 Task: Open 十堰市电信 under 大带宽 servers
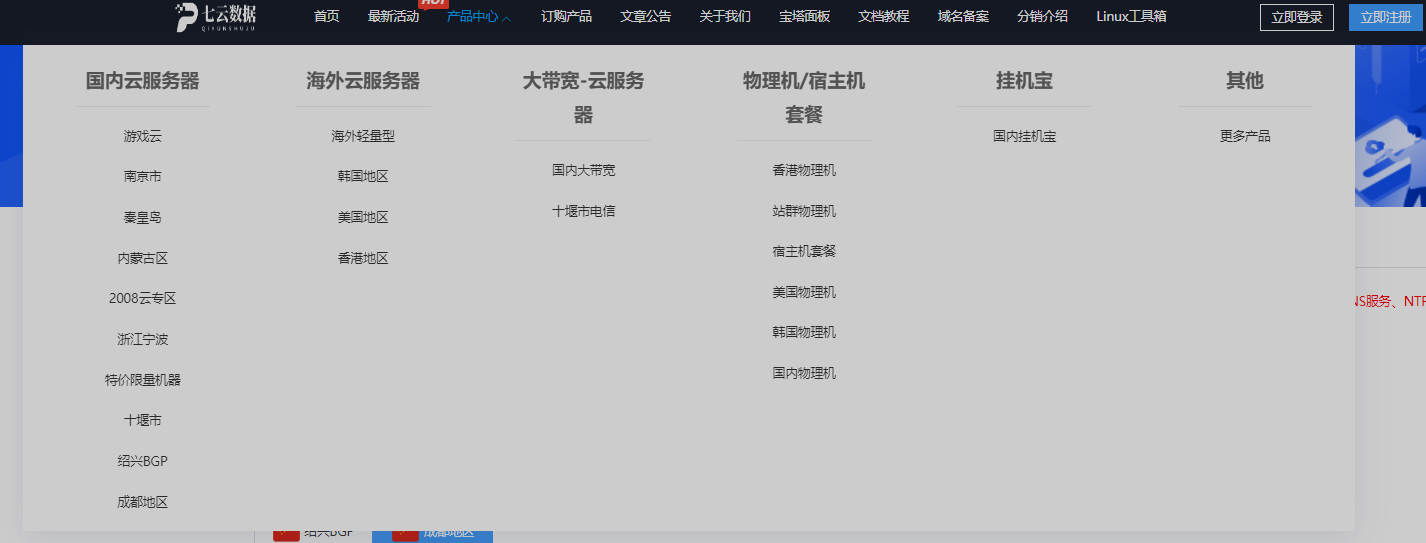point(583,211)
